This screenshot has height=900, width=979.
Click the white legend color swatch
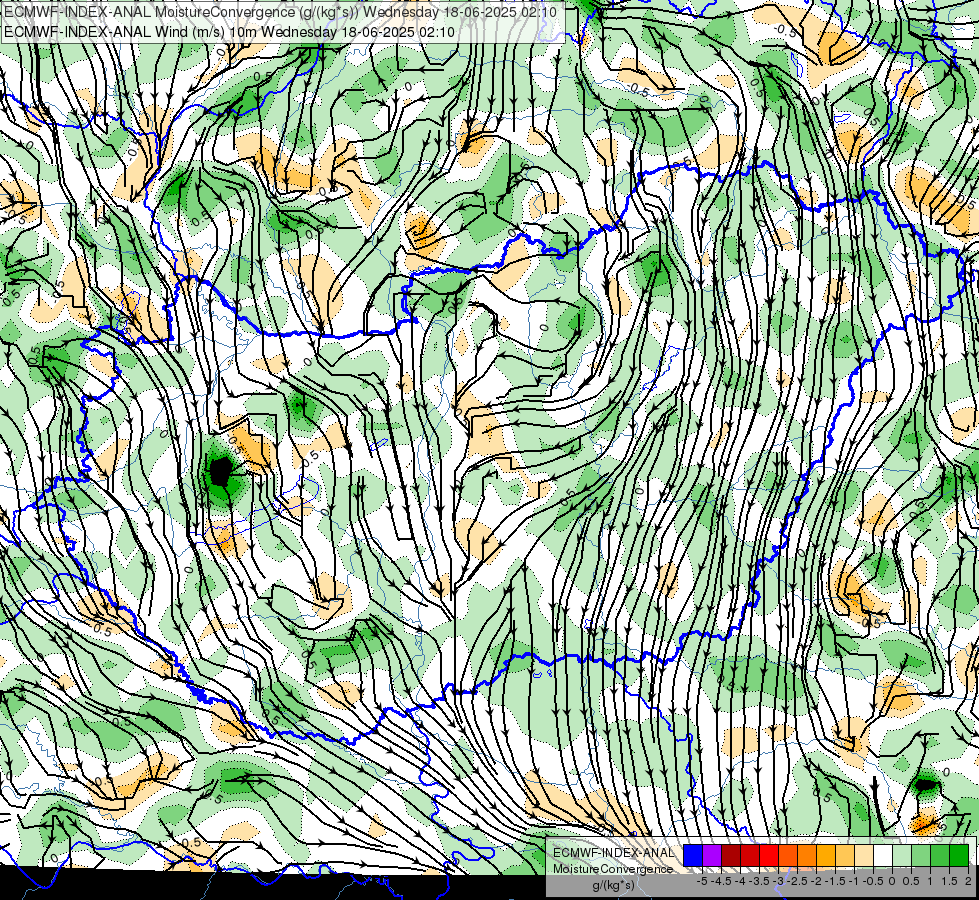883,855
